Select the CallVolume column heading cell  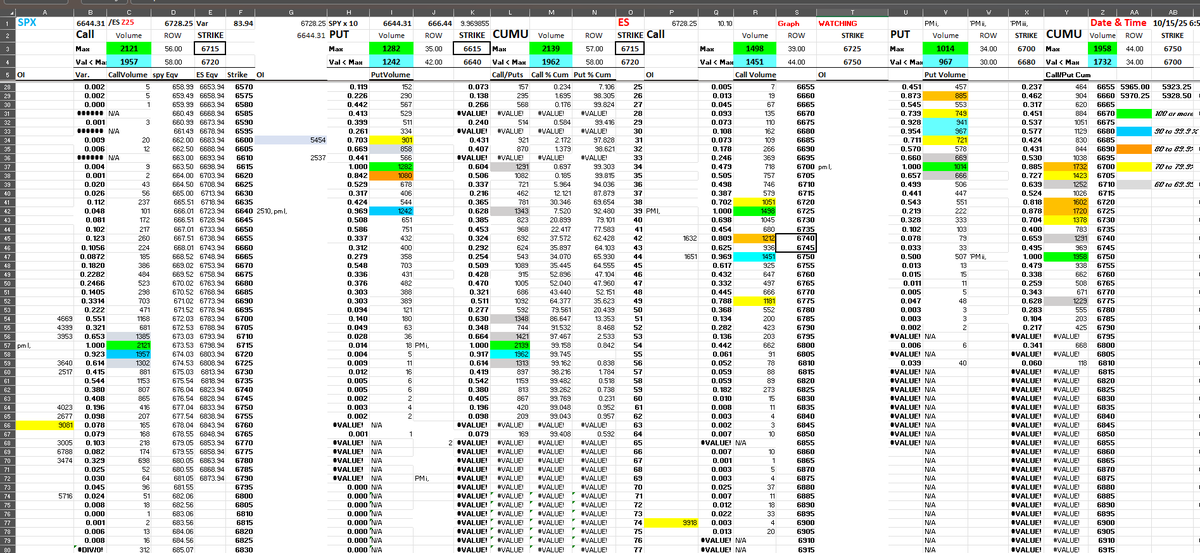point(127,74)
